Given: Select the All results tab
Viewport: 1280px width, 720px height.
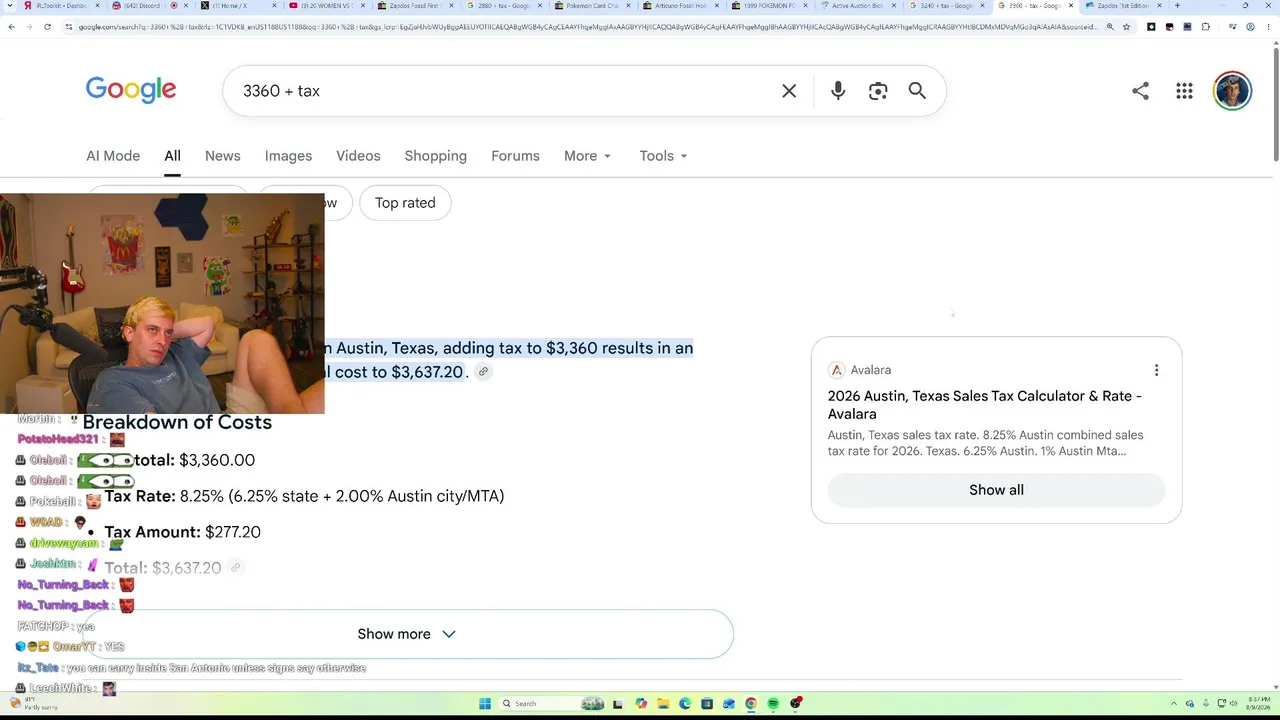Looking at the screenshot, I should (x=172, y=156).
